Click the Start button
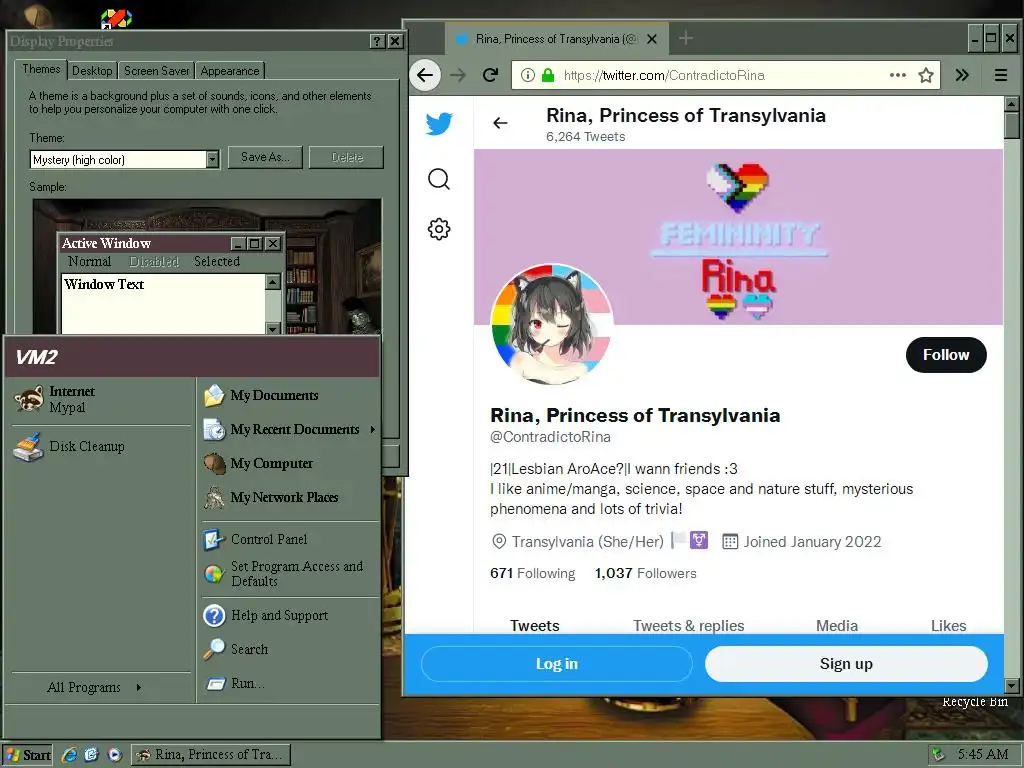Image resolution: width=1024 pixels, height=768 pixels. tap(28, 755)
